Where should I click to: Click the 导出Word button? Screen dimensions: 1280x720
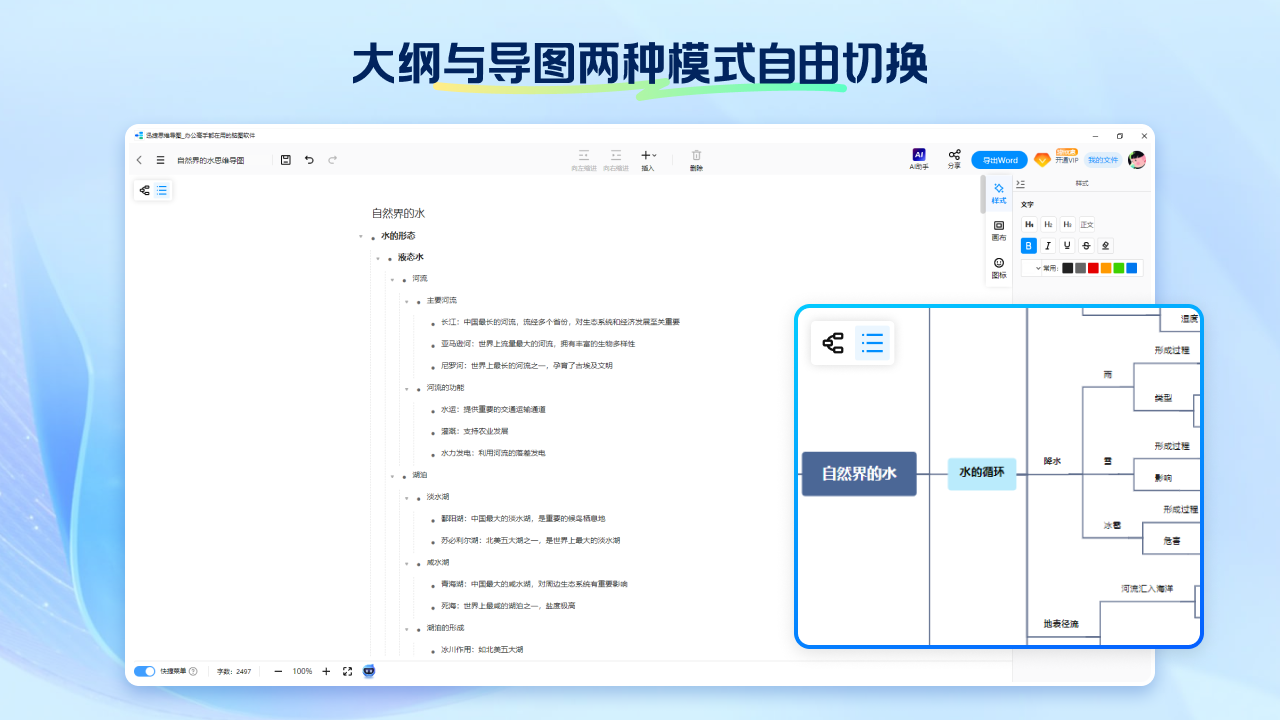999,159
